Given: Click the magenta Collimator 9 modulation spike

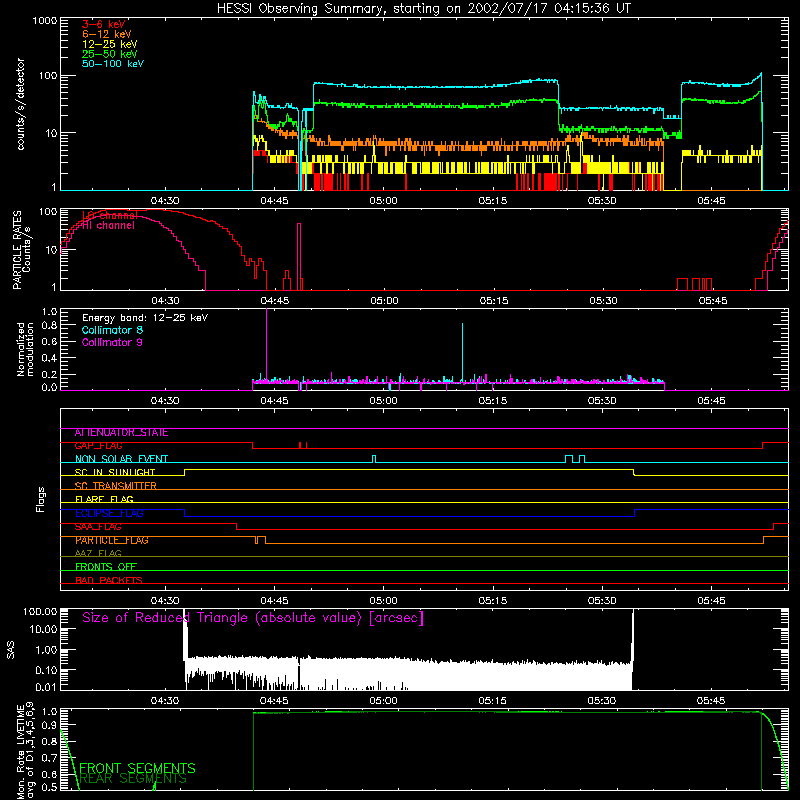Looking at the screenshot, I should pos(266,344).
